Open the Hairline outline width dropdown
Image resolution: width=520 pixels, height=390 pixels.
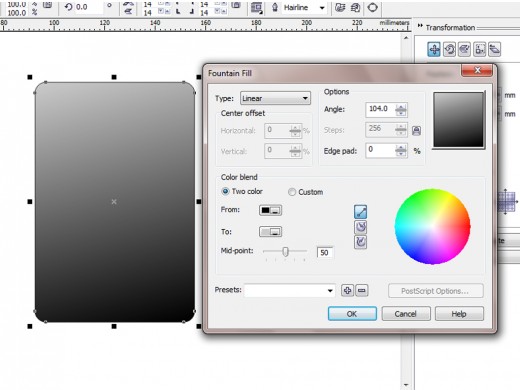pyautogui.click(x=322, y=8)
